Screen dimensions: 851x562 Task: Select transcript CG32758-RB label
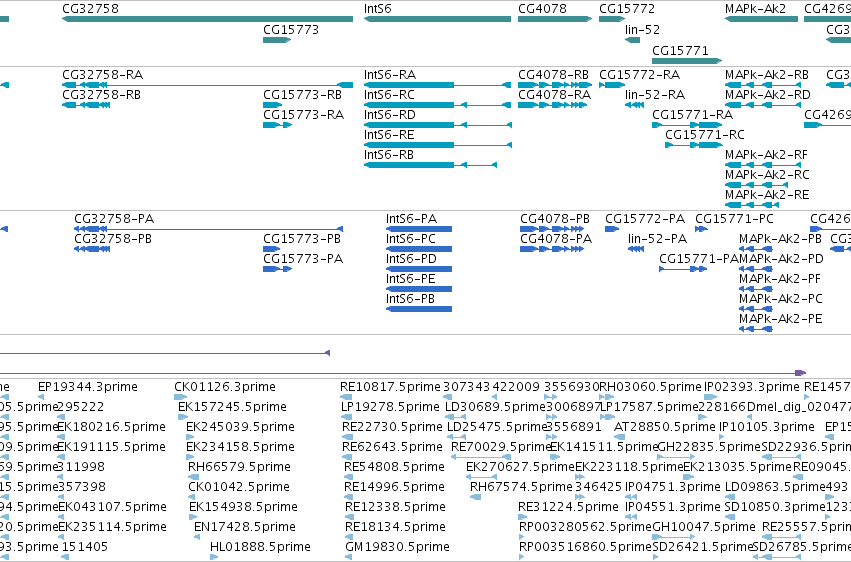coord(101,95)
